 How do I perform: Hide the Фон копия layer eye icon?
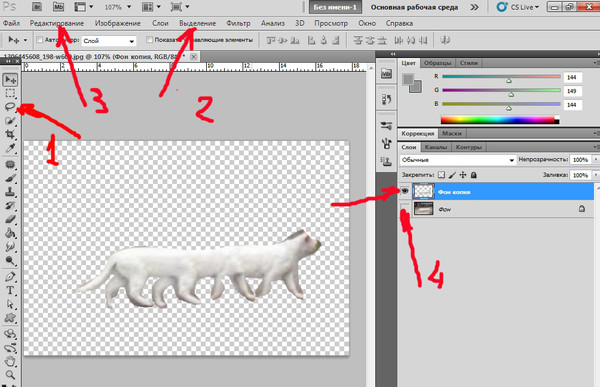(405, 191)
